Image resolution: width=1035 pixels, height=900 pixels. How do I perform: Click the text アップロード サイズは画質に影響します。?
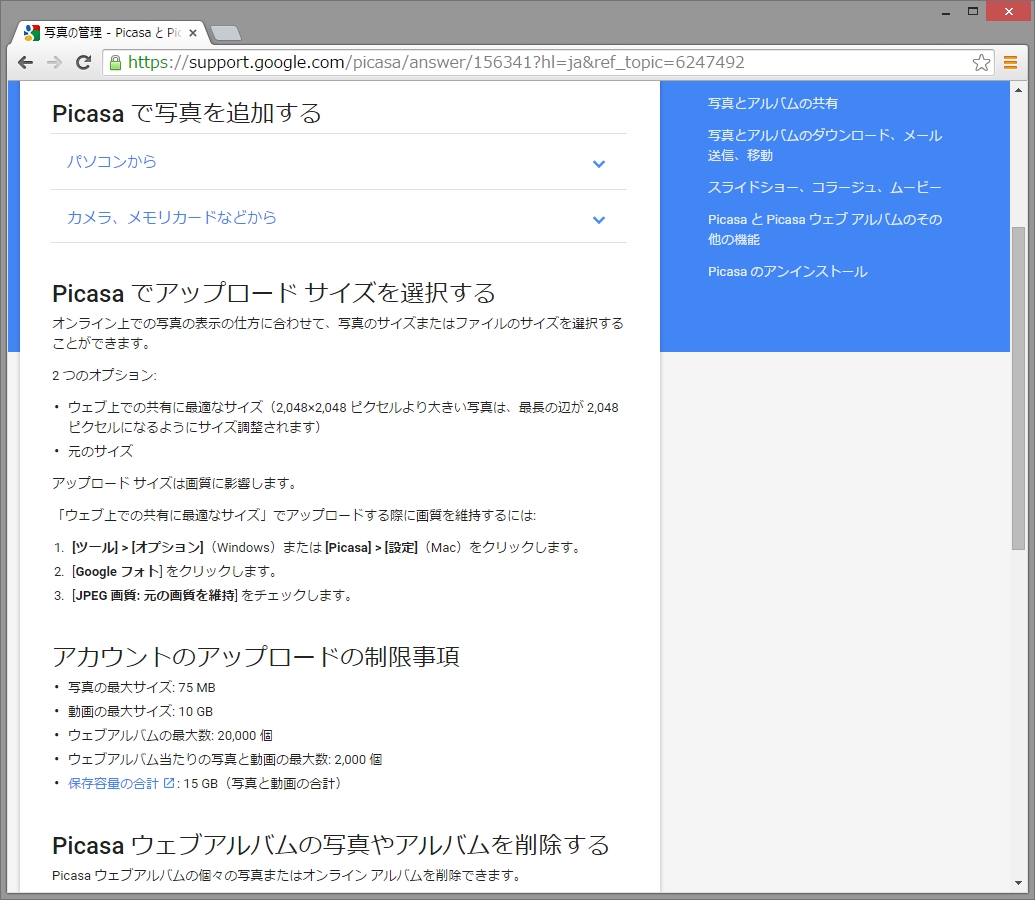(176, 483)
